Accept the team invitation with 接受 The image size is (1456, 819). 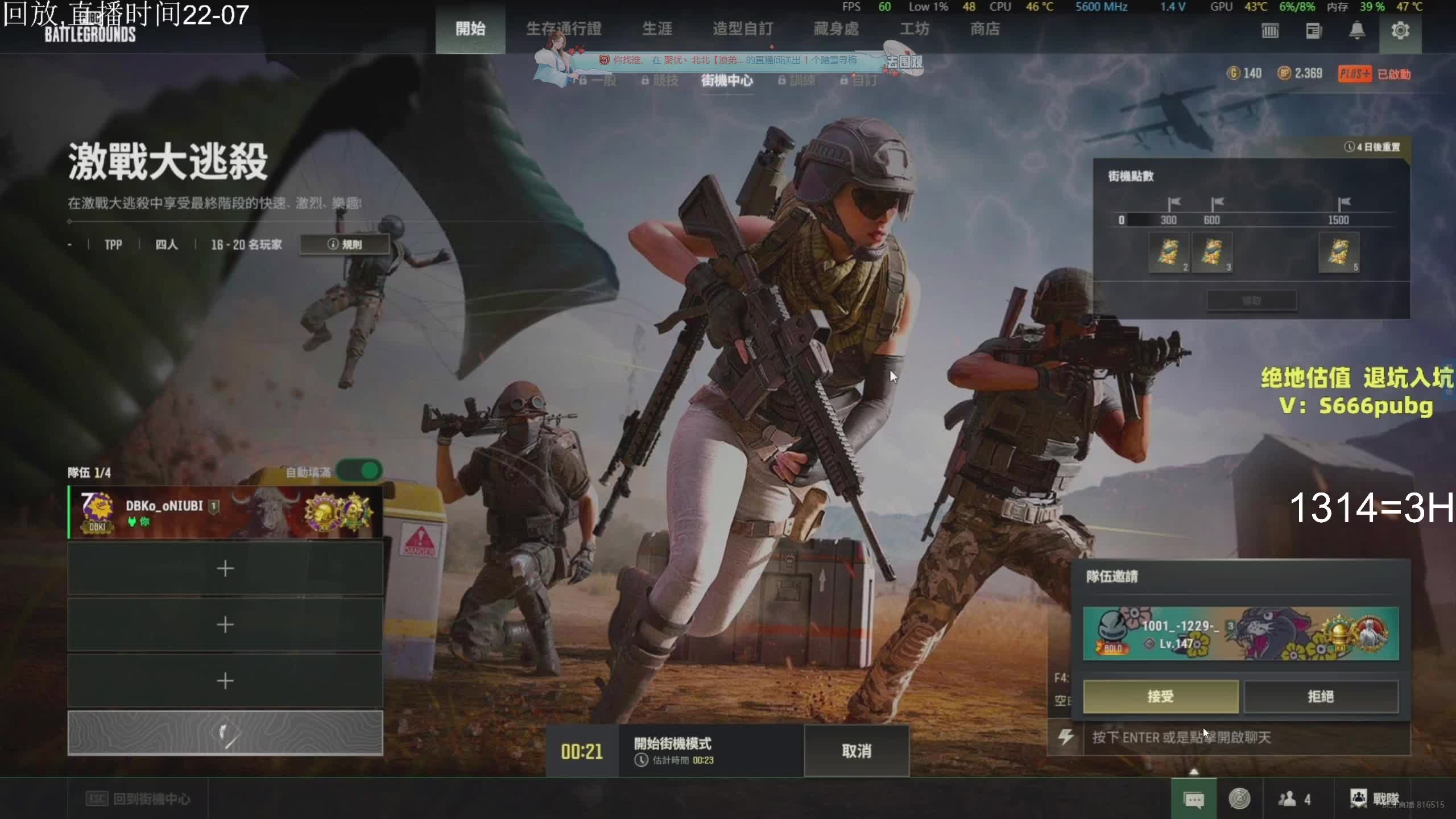1160,696
